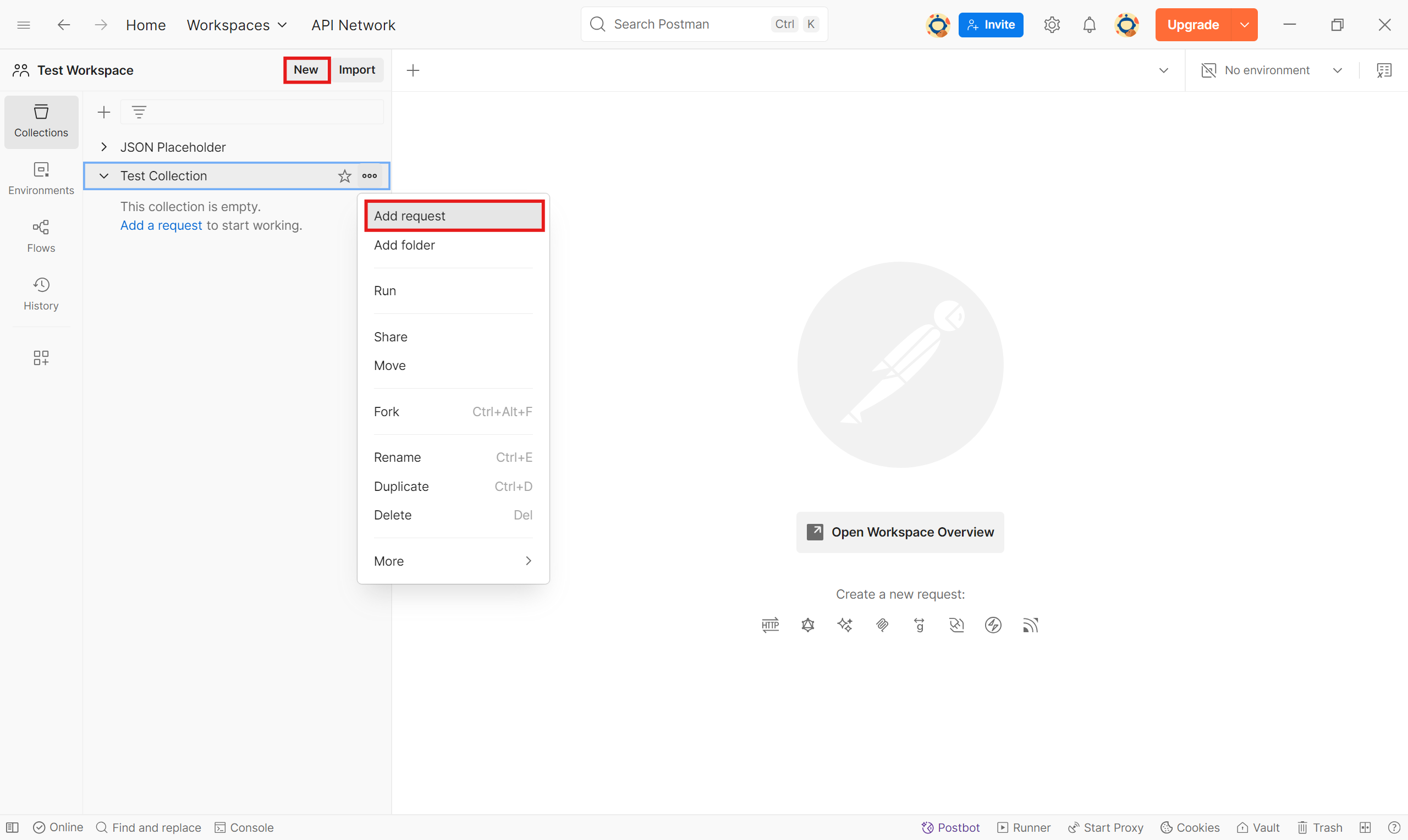
Task: Click Home in the top bar
Action: click(146, 25)
